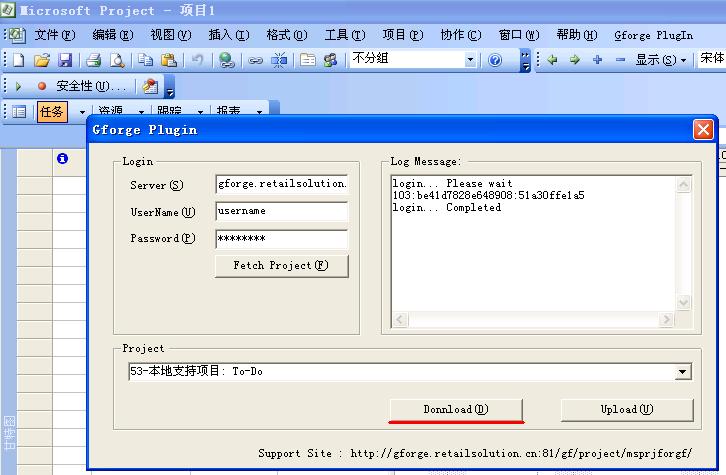Show subtasks with plus icon
Image resolution: width=726 pixels, height=475 pixels.
pyautogui.click(x=598, y=60)
